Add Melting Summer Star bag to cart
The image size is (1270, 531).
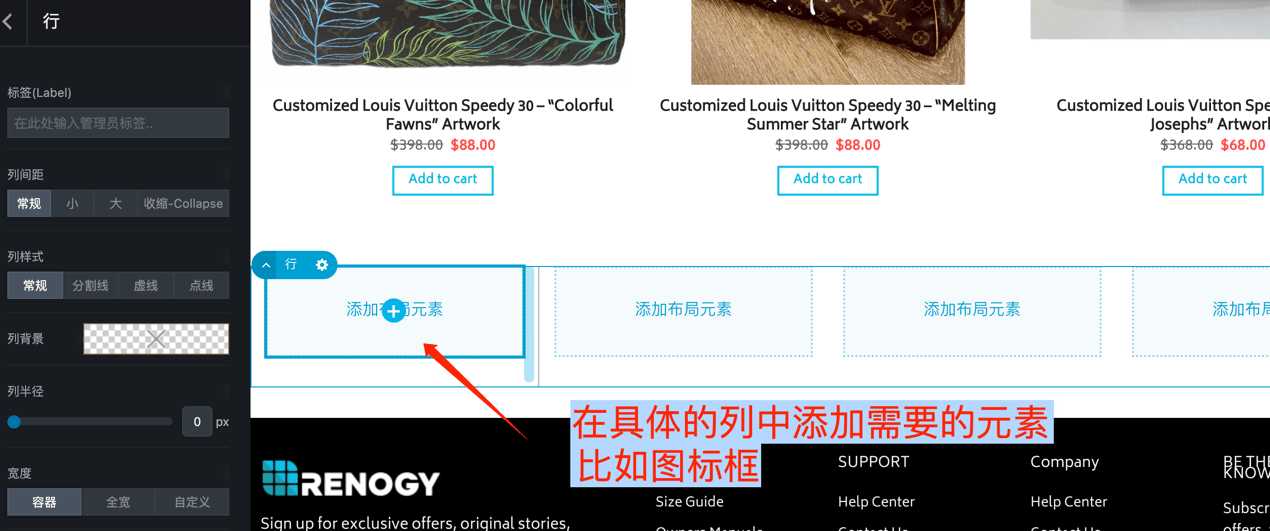point(828,180)
